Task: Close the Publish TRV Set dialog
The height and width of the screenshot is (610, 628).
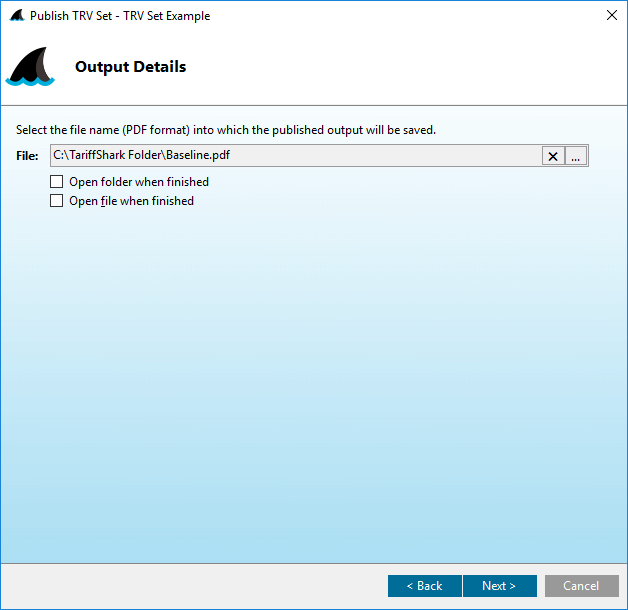Action: 610,16
